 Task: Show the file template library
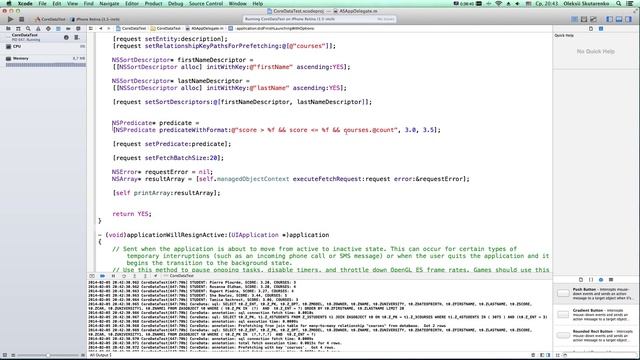pos(581,280)
